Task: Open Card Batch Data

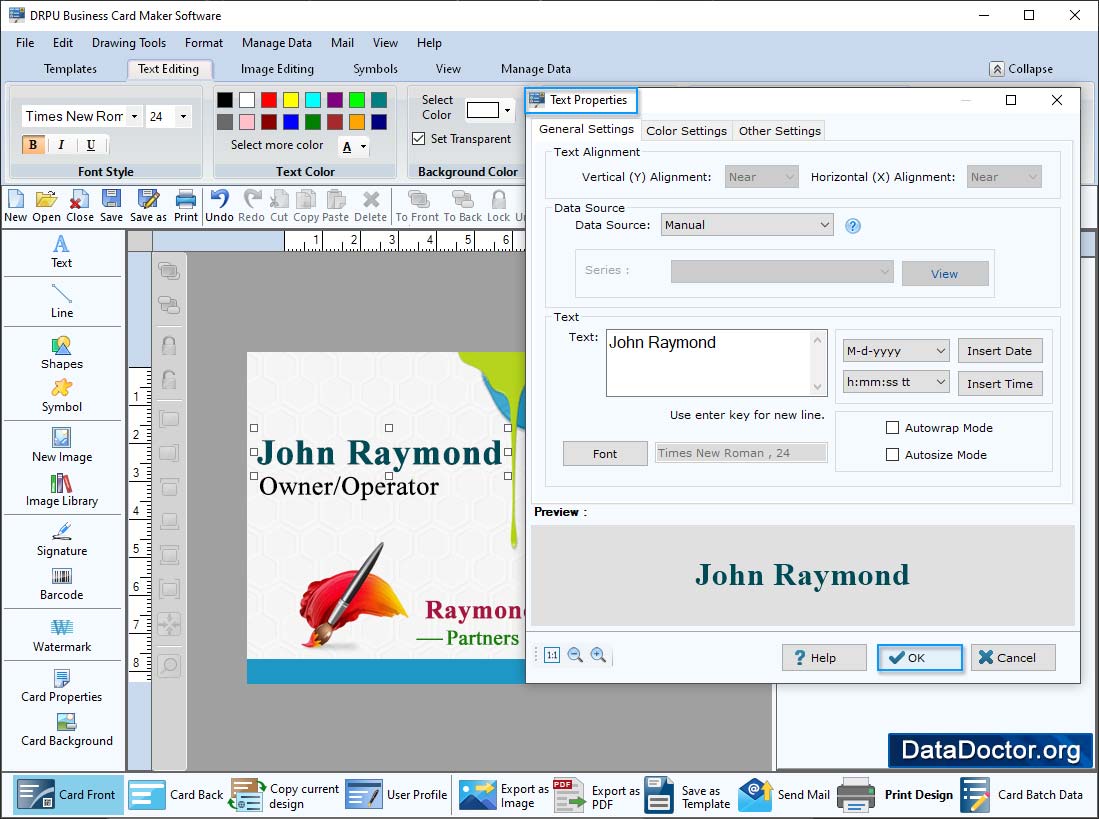Action: [x=1021, y=795]
